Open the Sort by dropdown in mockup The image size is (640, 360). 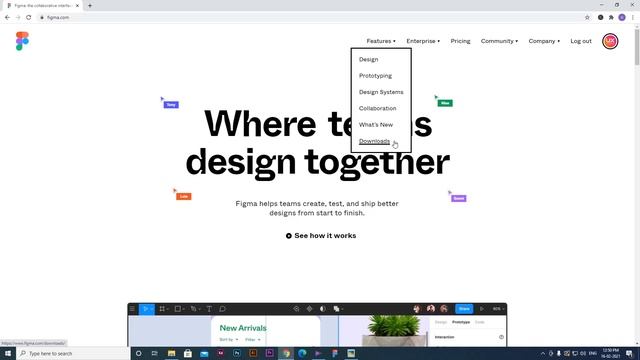229,340
